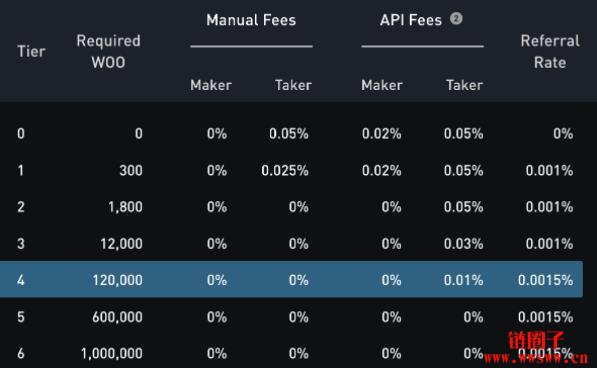
Task: Click the 600,000 required WOO value
Action: (117, 317)
